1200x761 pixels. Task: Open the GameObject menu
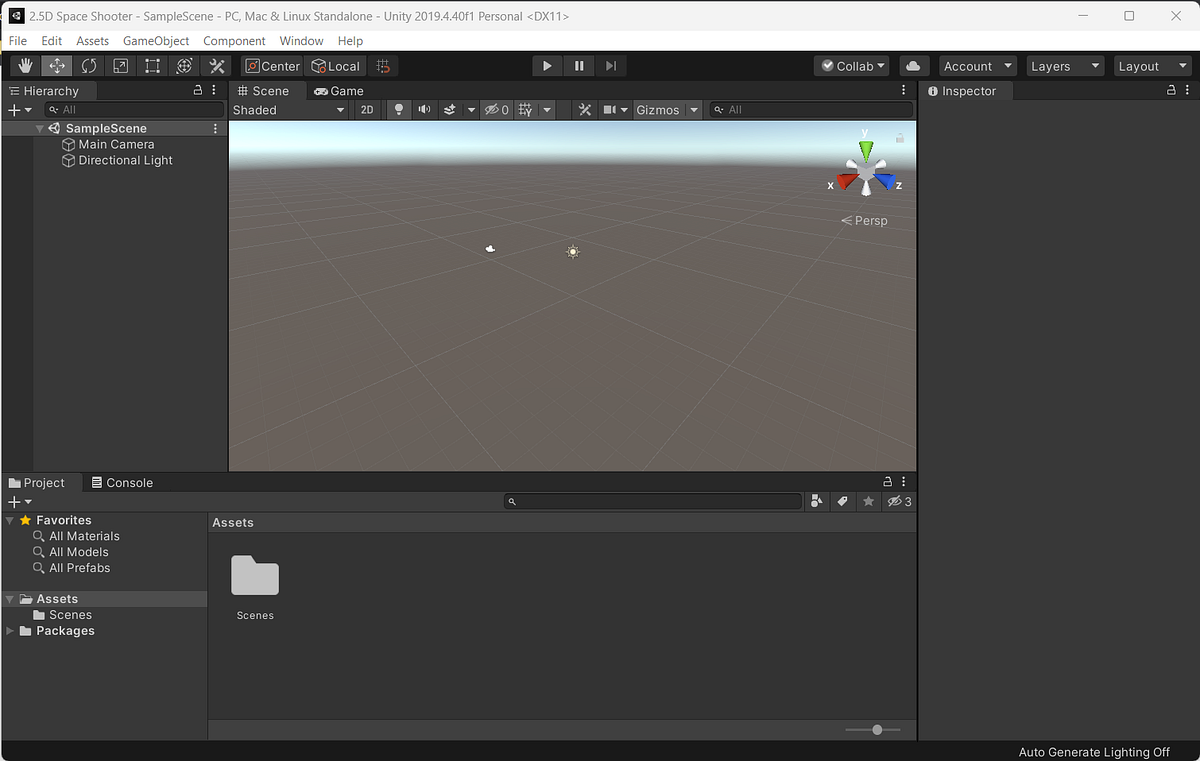(x=155, y=41)
